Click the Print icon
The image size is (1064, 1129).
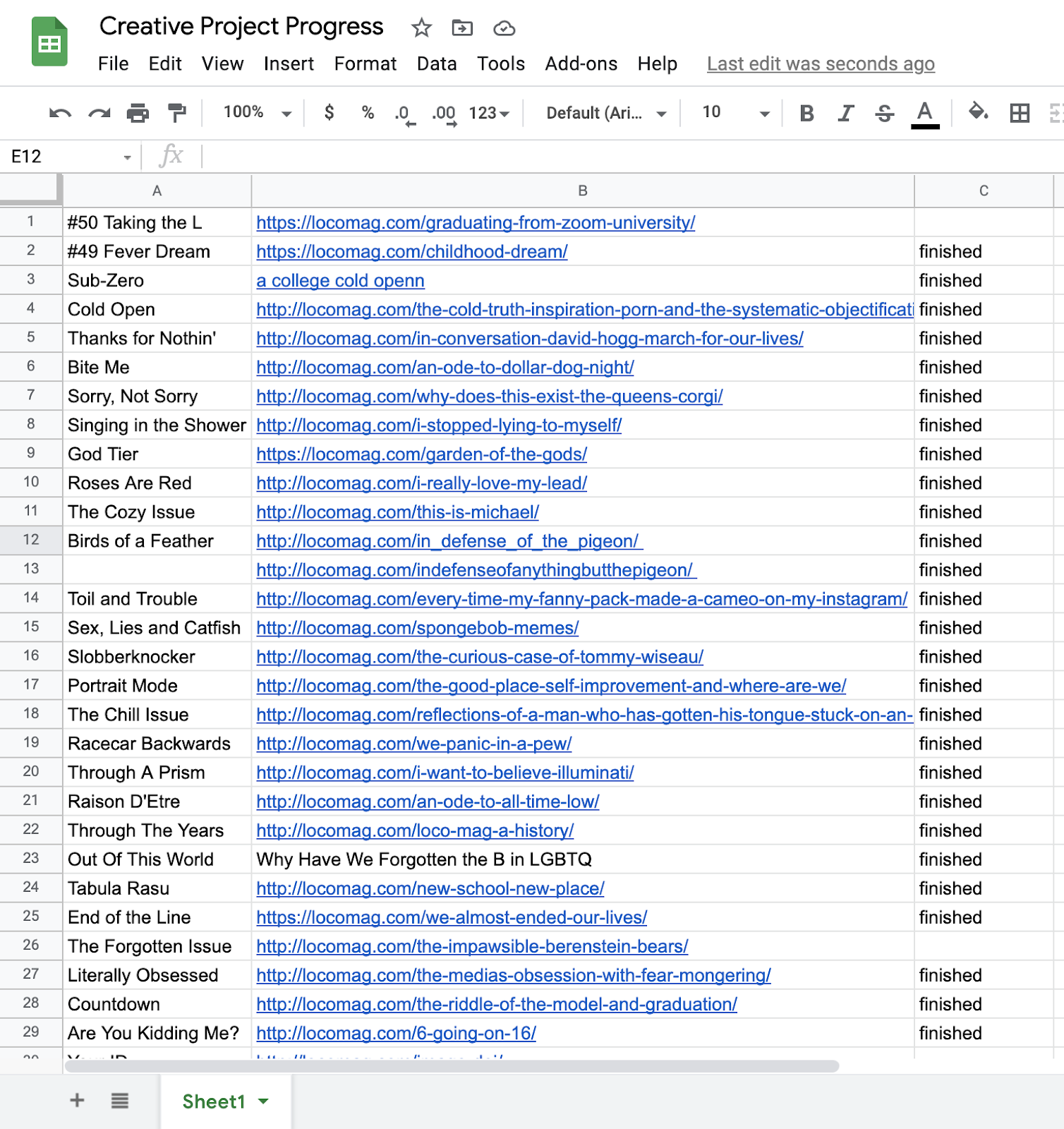[138, 113]
